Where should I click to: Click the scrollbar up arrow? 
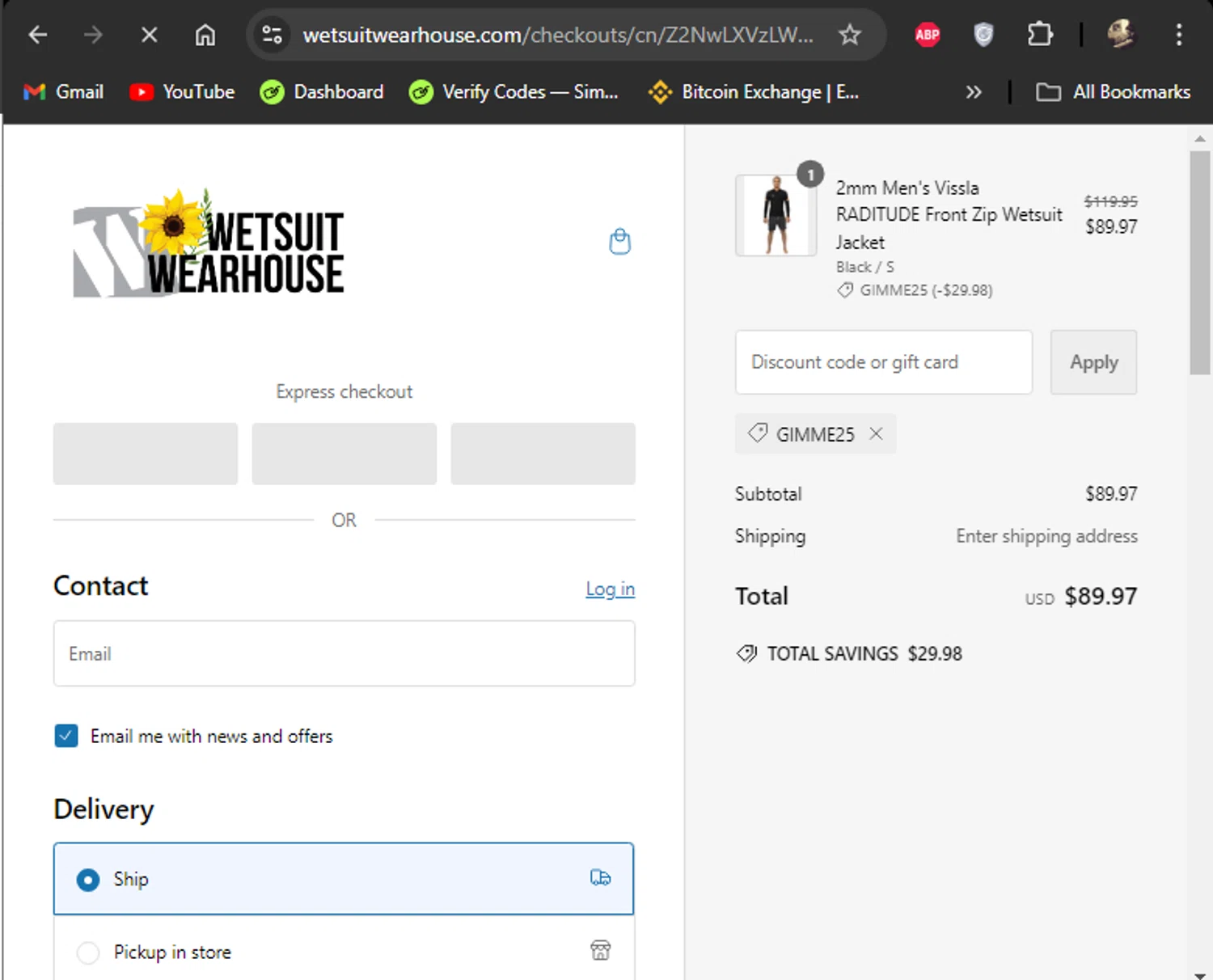pyautogui.click(x=1200, y=138)
